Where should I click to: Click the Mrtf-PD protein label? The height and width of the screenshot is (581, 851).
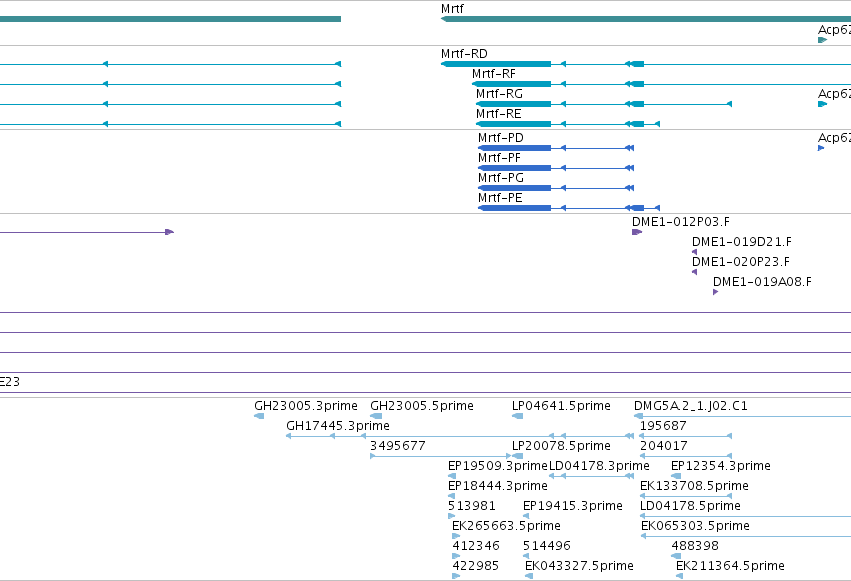(x=500, y=138)
